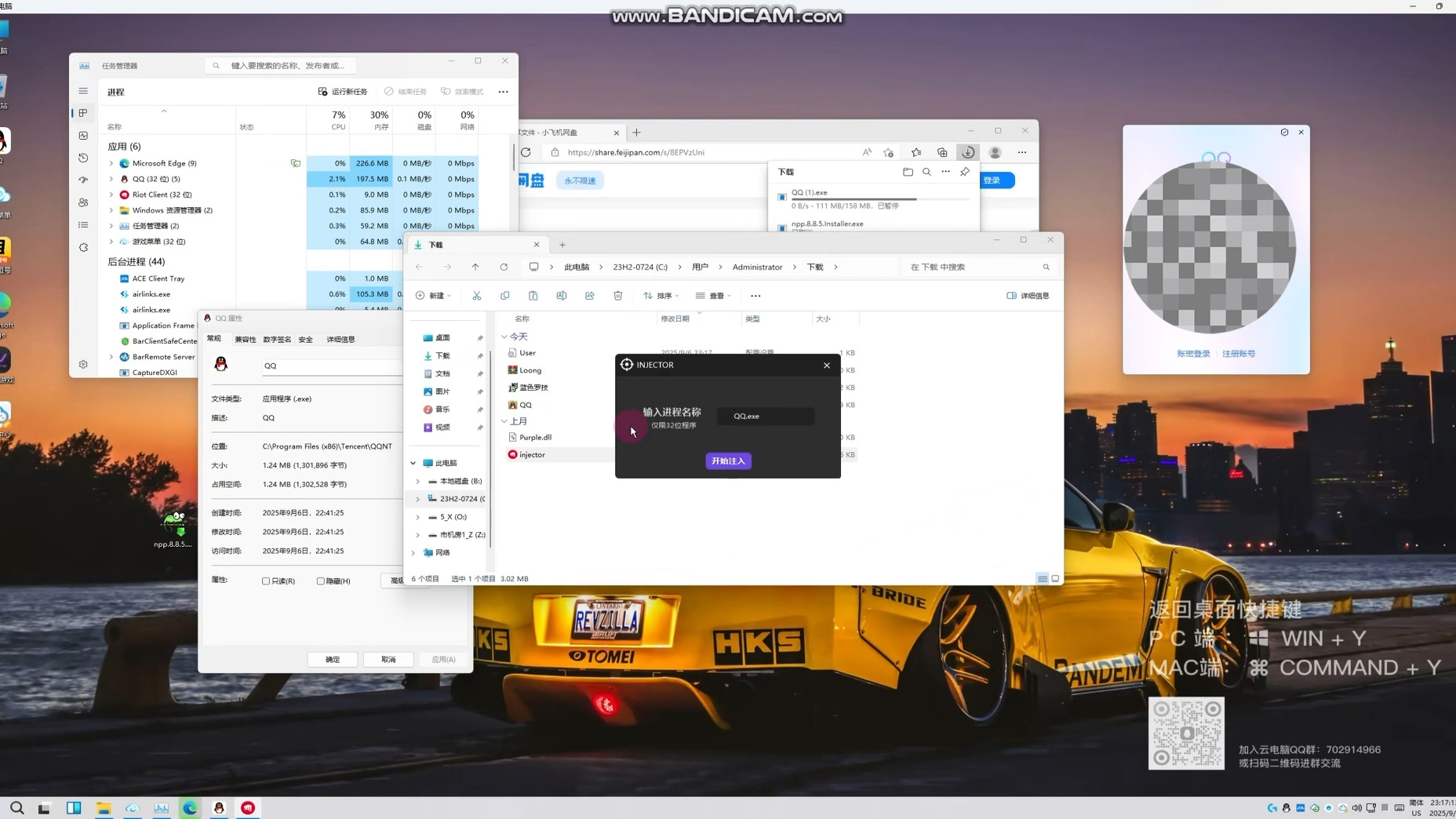Expand 游戏菜单 (32 位) process group
The width and height of the screenshot is (1456, 819).
pyautogui.click(x=111, y=242)
